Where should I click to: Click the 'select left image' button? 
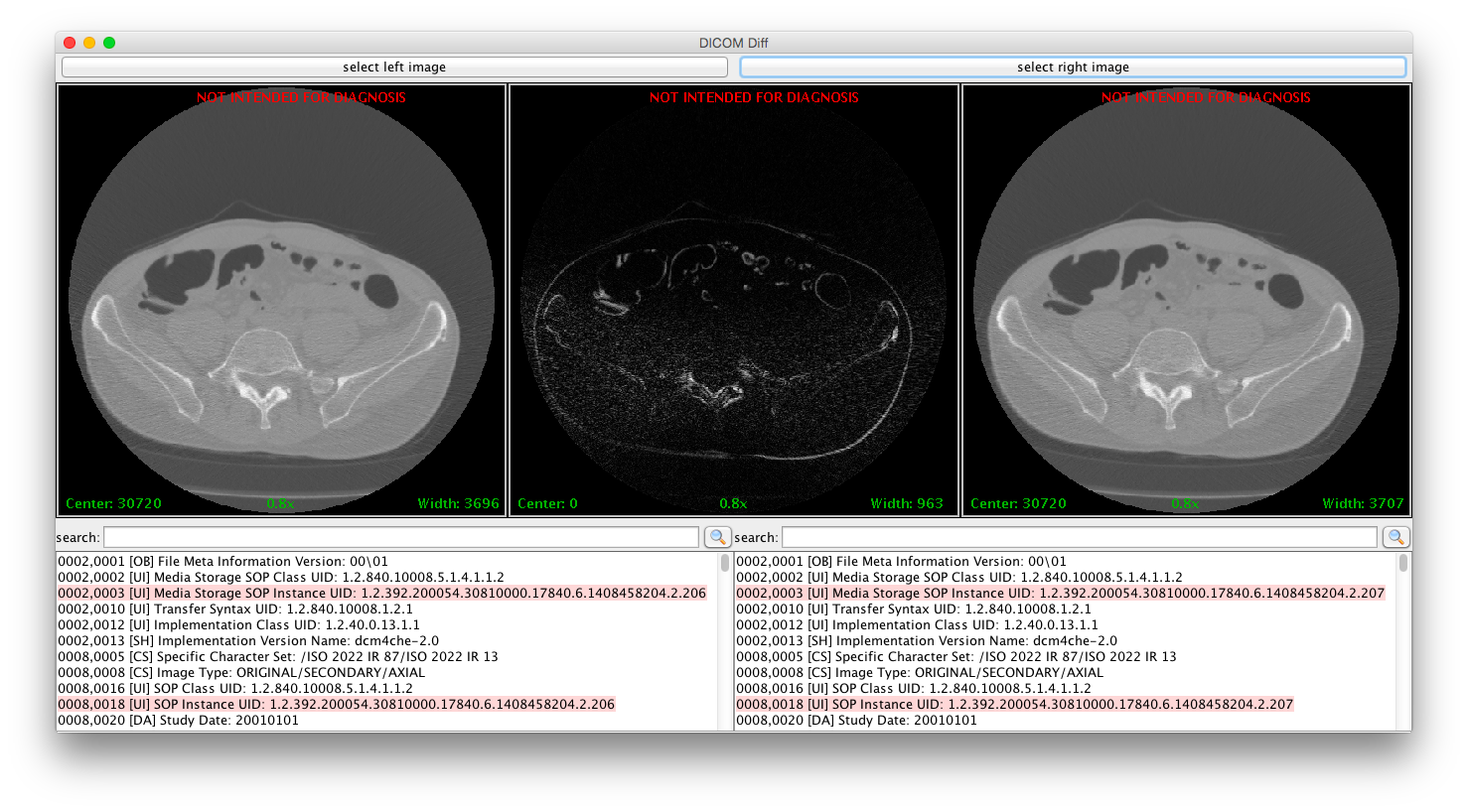click(x=394, y=67)
